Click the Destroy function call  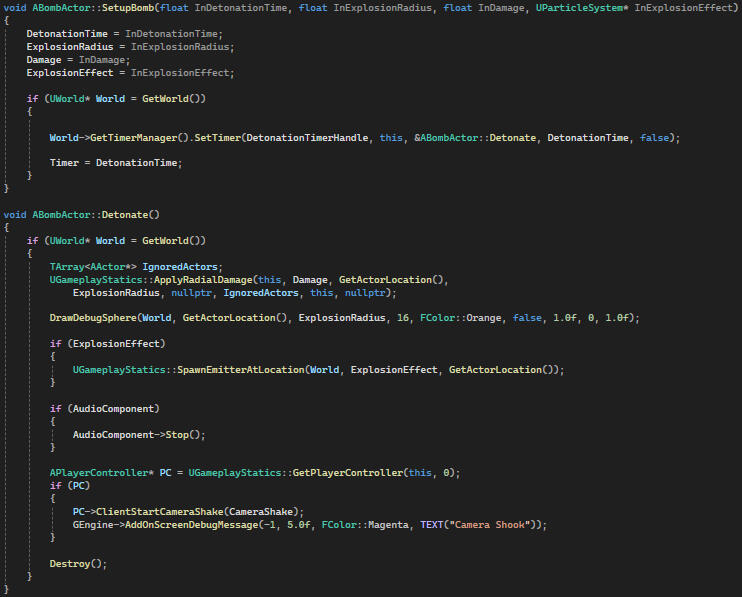click(x=72, y=563)
